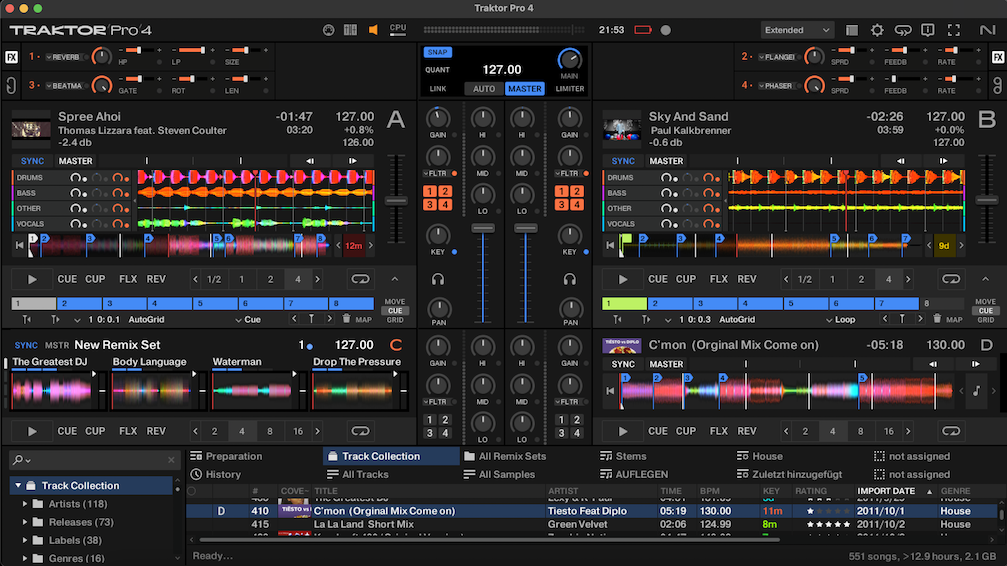
Task: Open FLANGER effect selector dropdown
Action: 776,57
